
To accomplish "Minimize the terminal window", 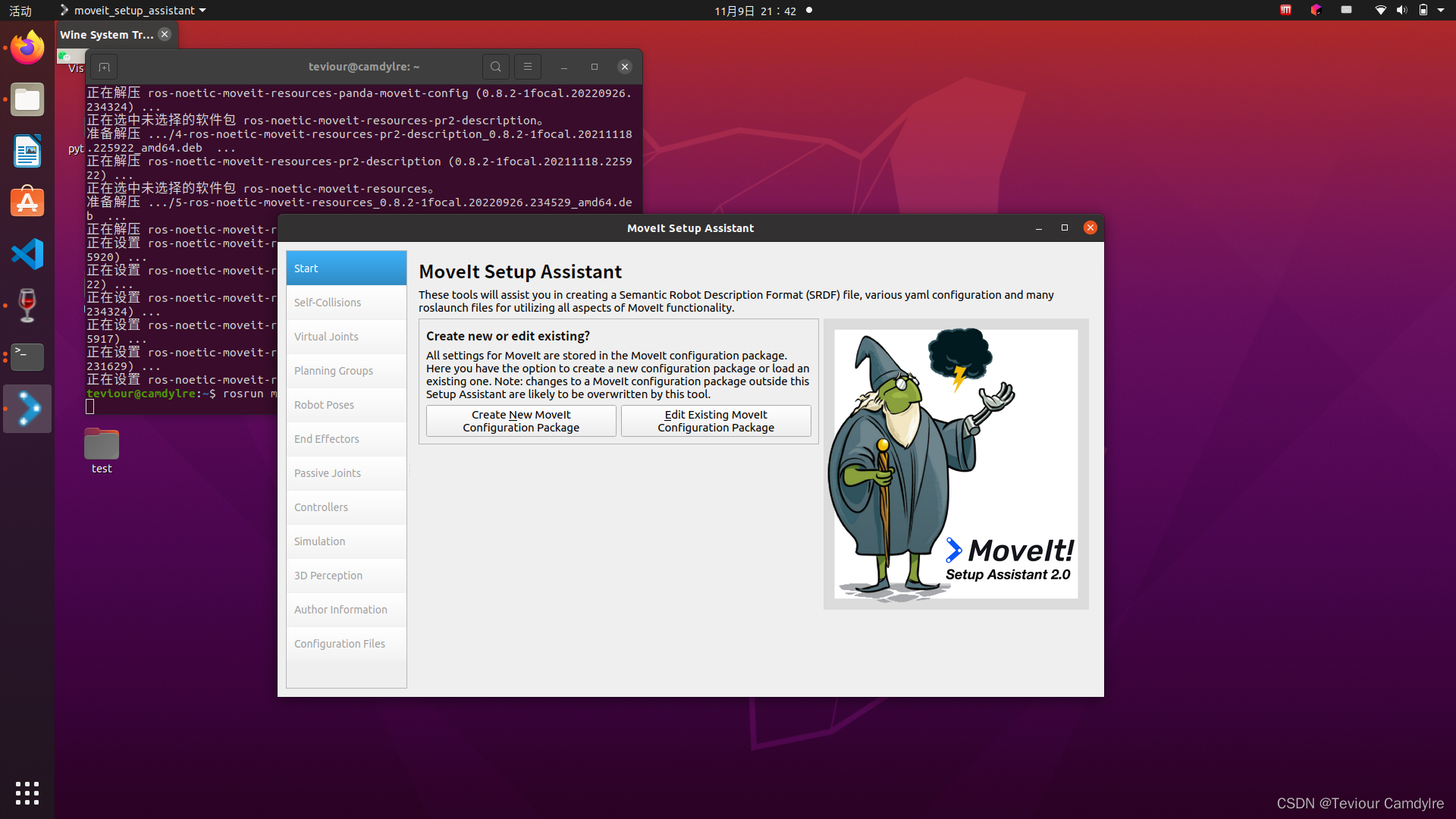I will point(564,67).
